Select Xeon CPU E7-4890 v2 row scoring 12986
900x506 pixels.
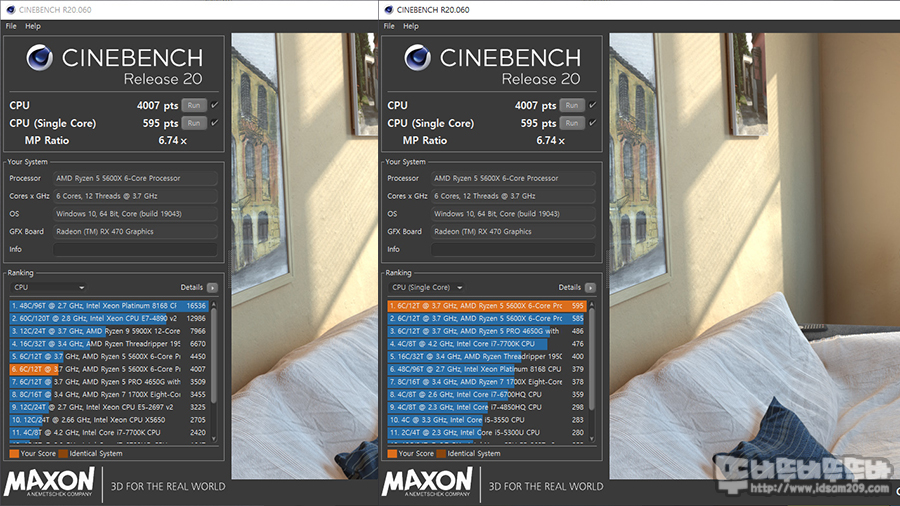[109, 318]
